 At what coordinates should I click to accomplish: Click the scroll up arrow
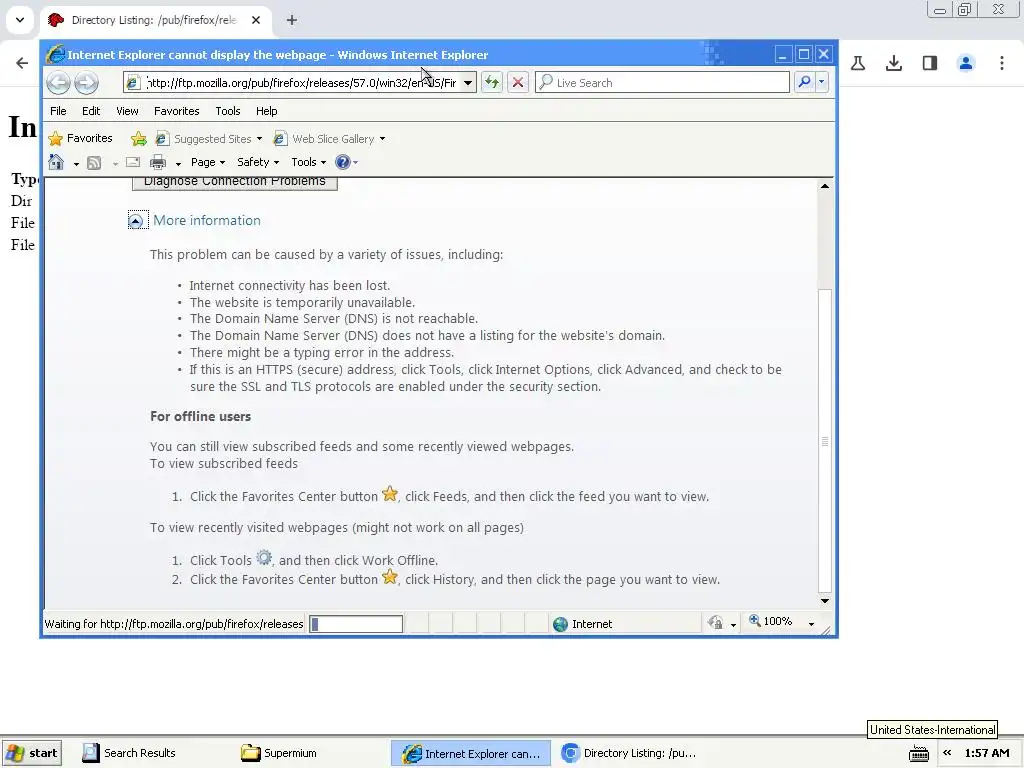[x=825, y=186]
